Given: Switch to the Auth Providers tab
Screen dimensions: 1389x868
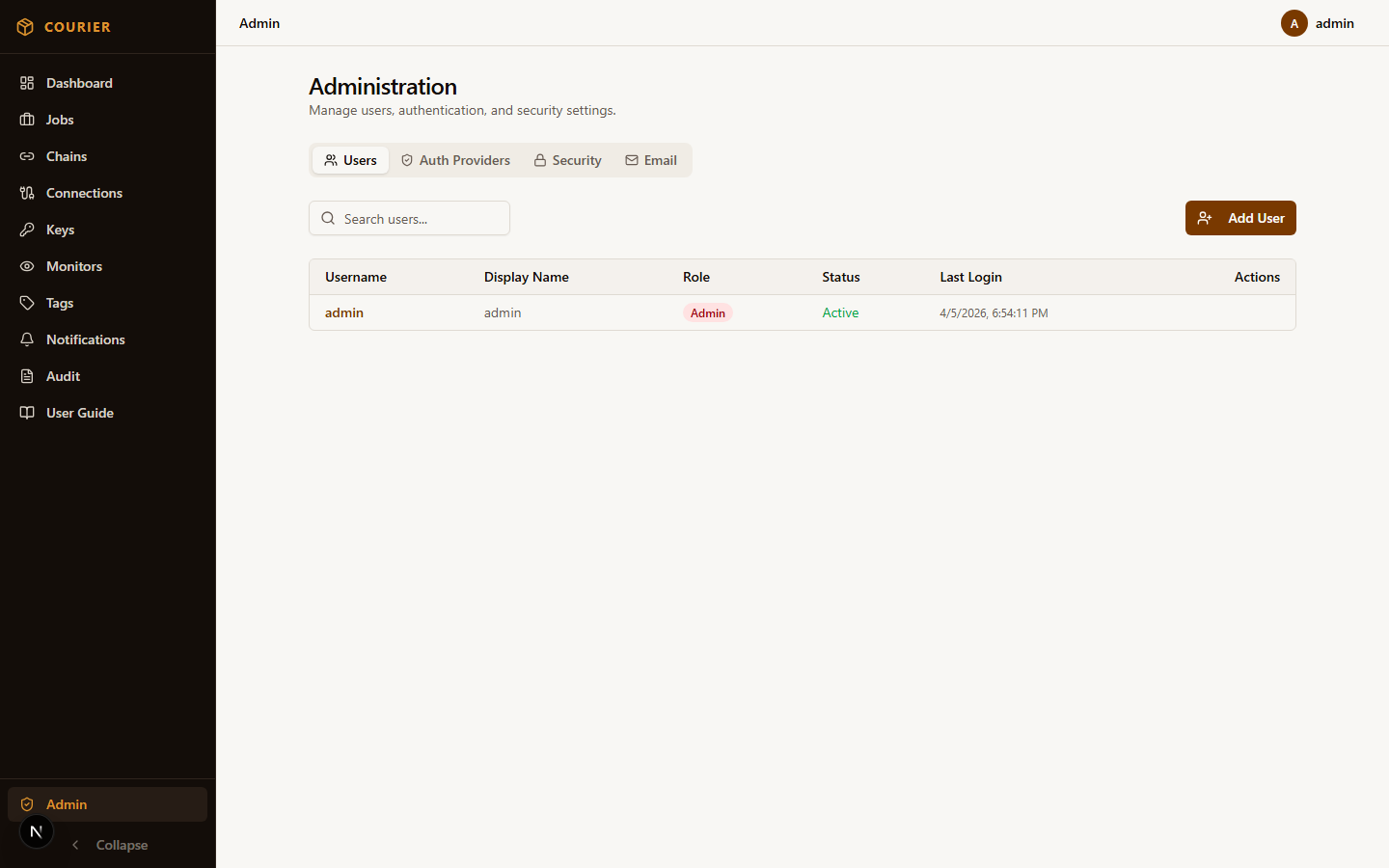Looking at the screenshot, I should coord(455,160).
